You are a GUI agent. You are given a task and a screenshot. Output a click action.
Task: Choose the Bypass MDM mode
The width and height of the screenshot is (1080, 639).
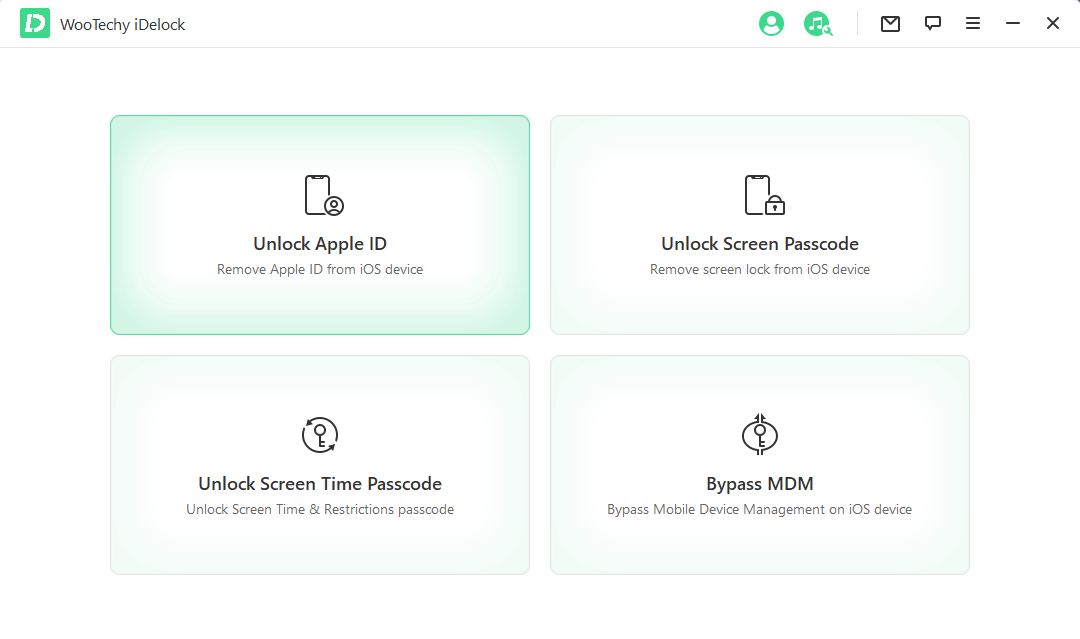click(x=759, y=465)
